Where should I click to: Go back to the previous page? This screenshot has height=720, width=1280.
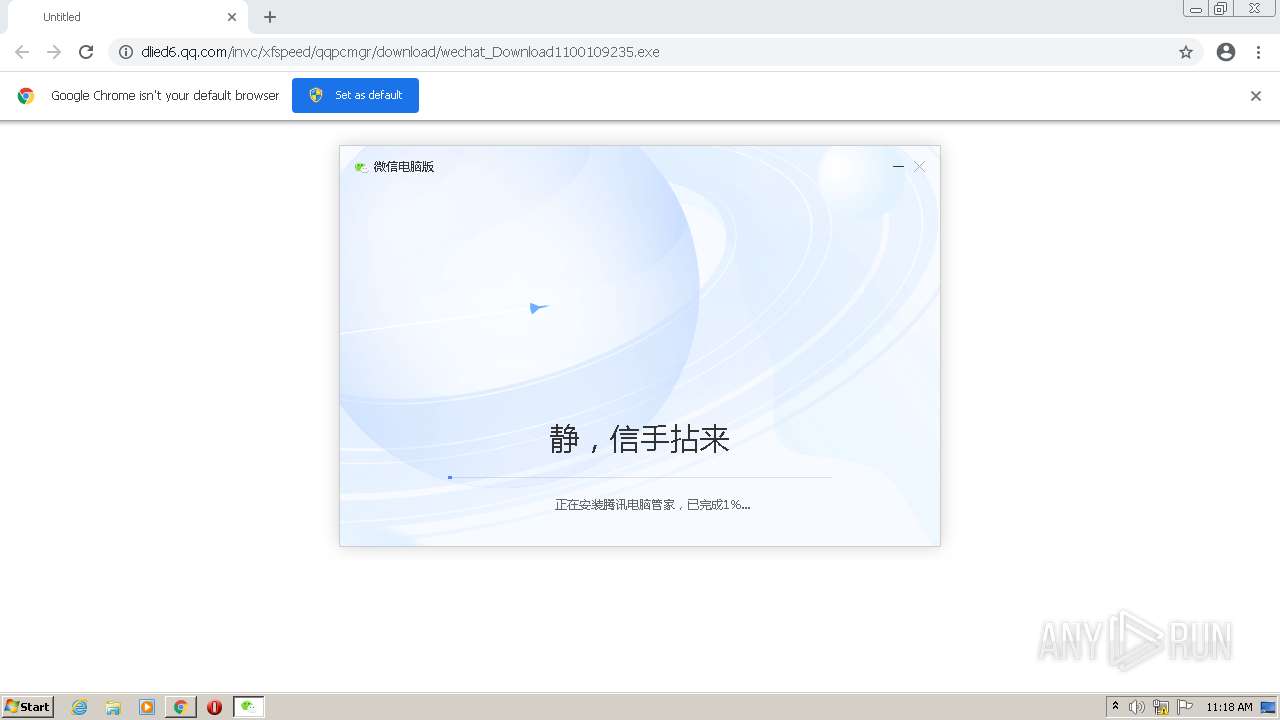point(22,52)
